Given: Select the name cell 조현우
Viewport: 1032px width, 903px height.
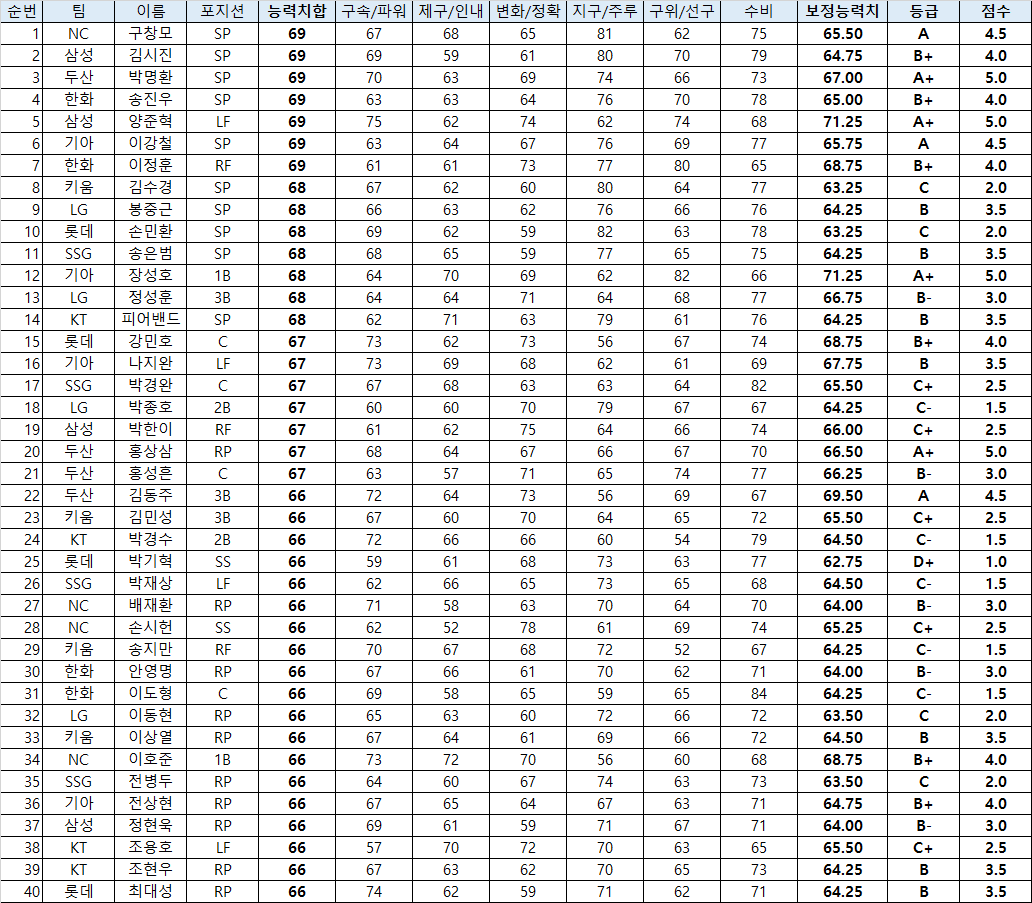Looking at the screenshot, I should [150, 869].
